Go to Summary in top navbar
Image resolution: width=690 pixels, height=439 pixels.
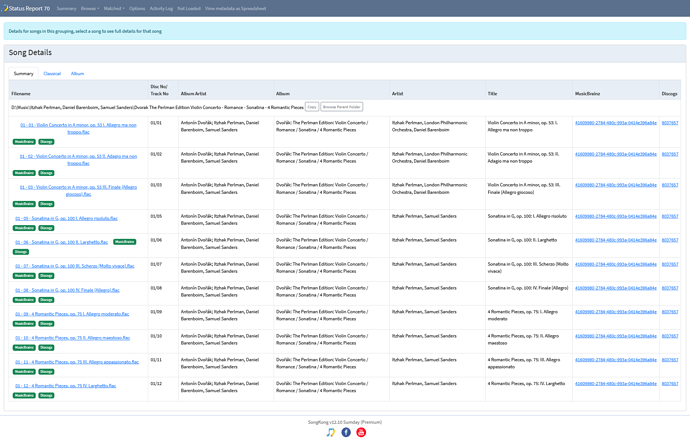pyautogui.click(x=66, y=8)
